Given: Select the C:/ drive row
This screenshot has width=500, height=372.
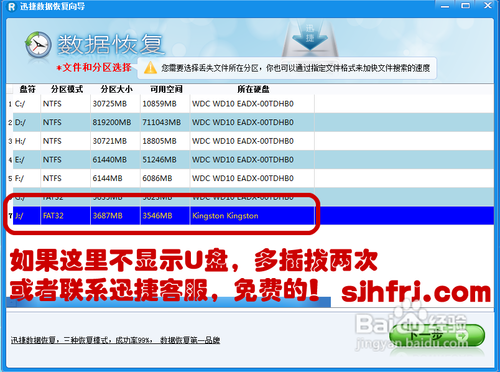Looking at the screenshot, I should coord(250,104).
